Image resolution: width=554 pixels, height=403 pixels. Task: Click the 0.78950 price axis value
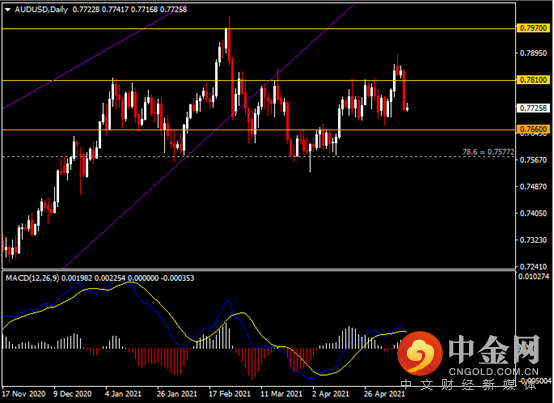534,53
